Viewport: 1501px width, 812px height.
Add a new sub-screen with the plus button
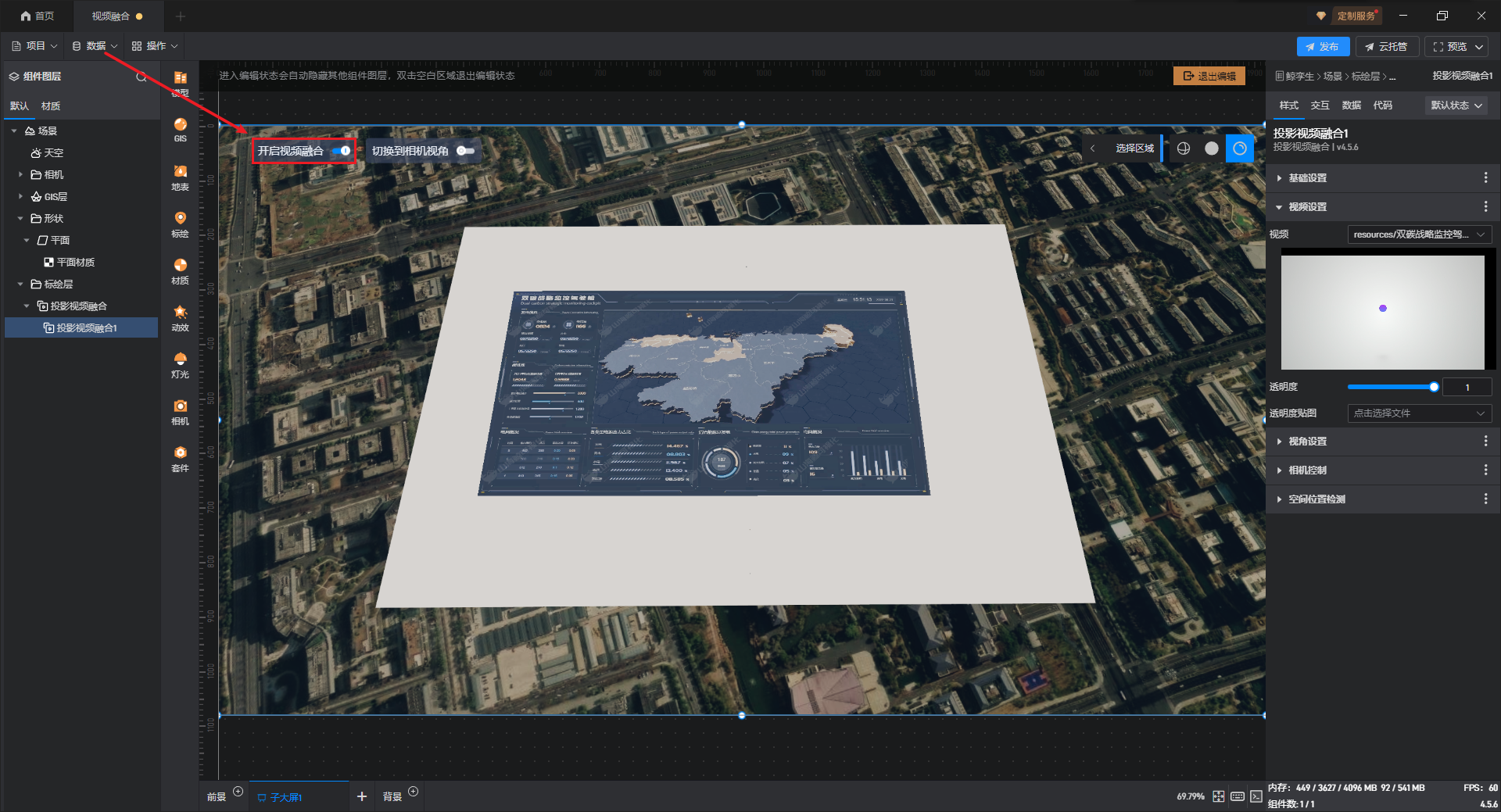click(x=362, y=796)
